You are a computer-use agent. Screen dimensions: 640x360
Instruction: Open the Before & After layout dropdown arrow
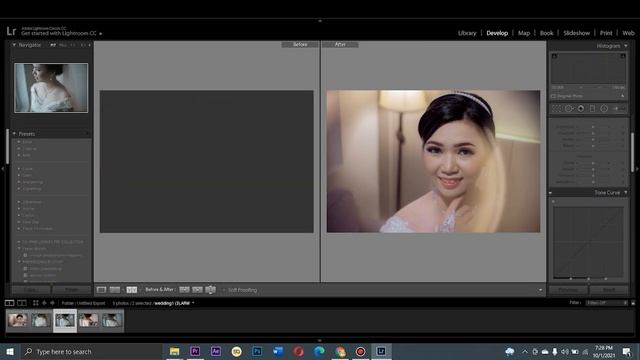140,290
